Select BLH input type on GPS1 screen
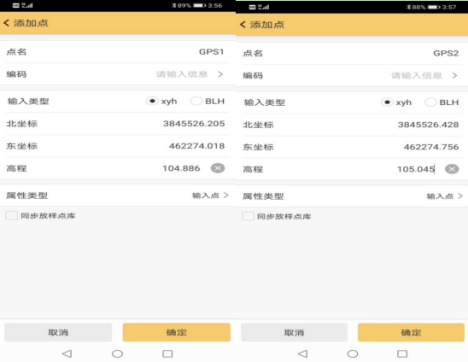 click(196, 101)
